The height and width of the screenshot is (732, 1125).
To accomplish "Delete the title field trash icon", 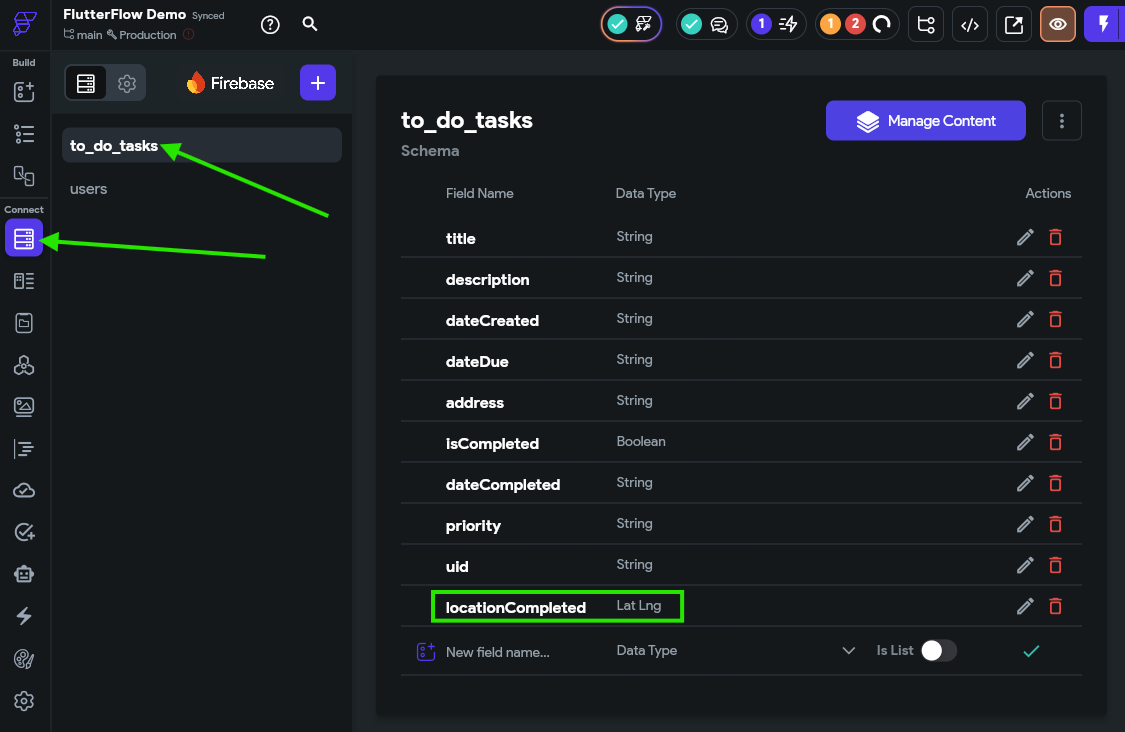I will pyautogui.click(x=1055, y=237).
